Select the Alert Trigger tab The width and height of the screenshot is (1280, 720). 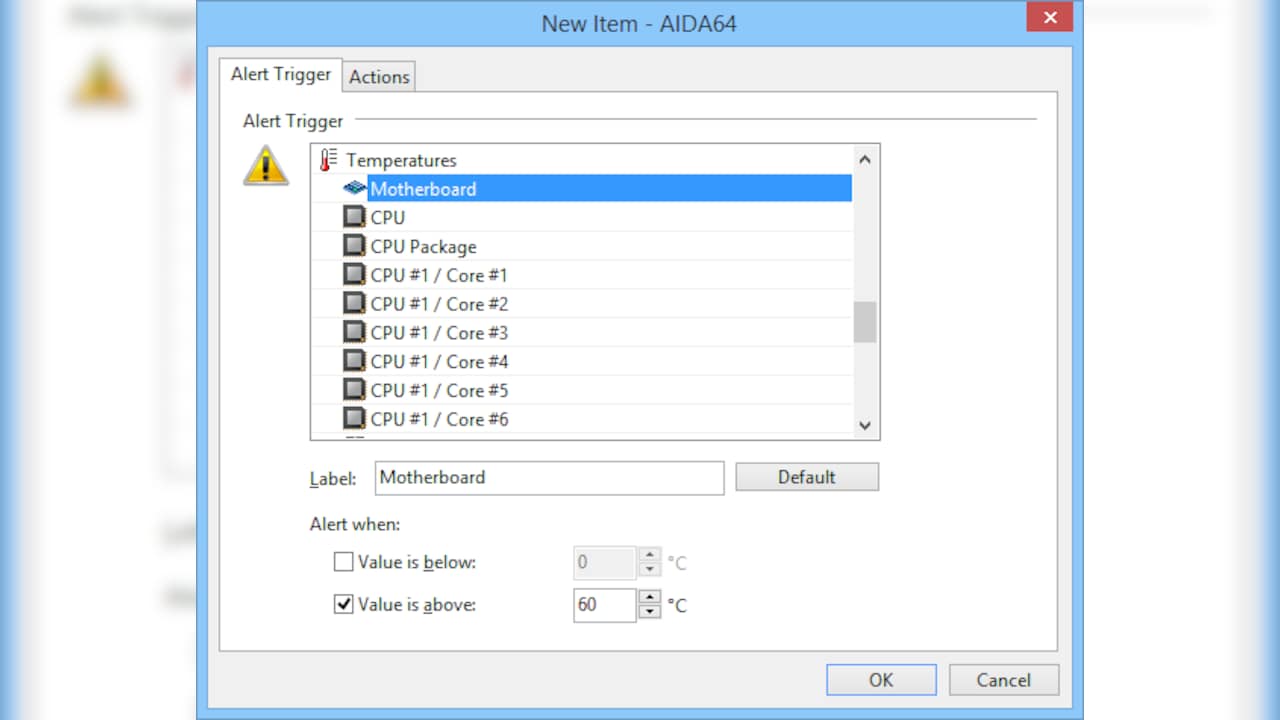(281, 74)
